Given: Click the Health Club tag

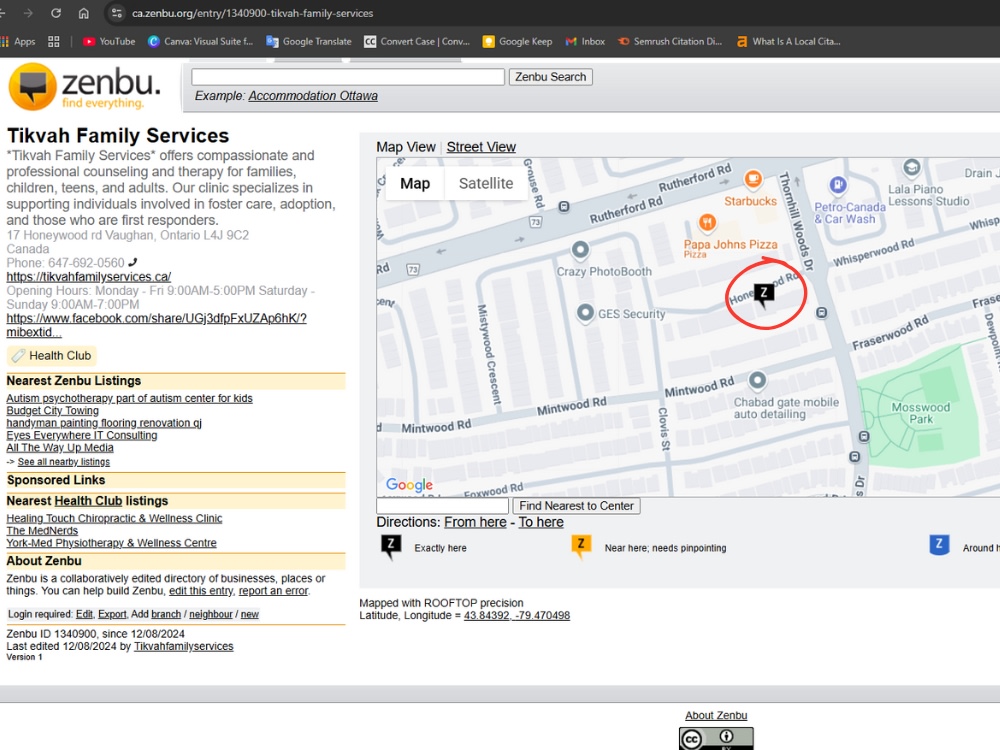Looking at the screenshot, I should (52, 355).
